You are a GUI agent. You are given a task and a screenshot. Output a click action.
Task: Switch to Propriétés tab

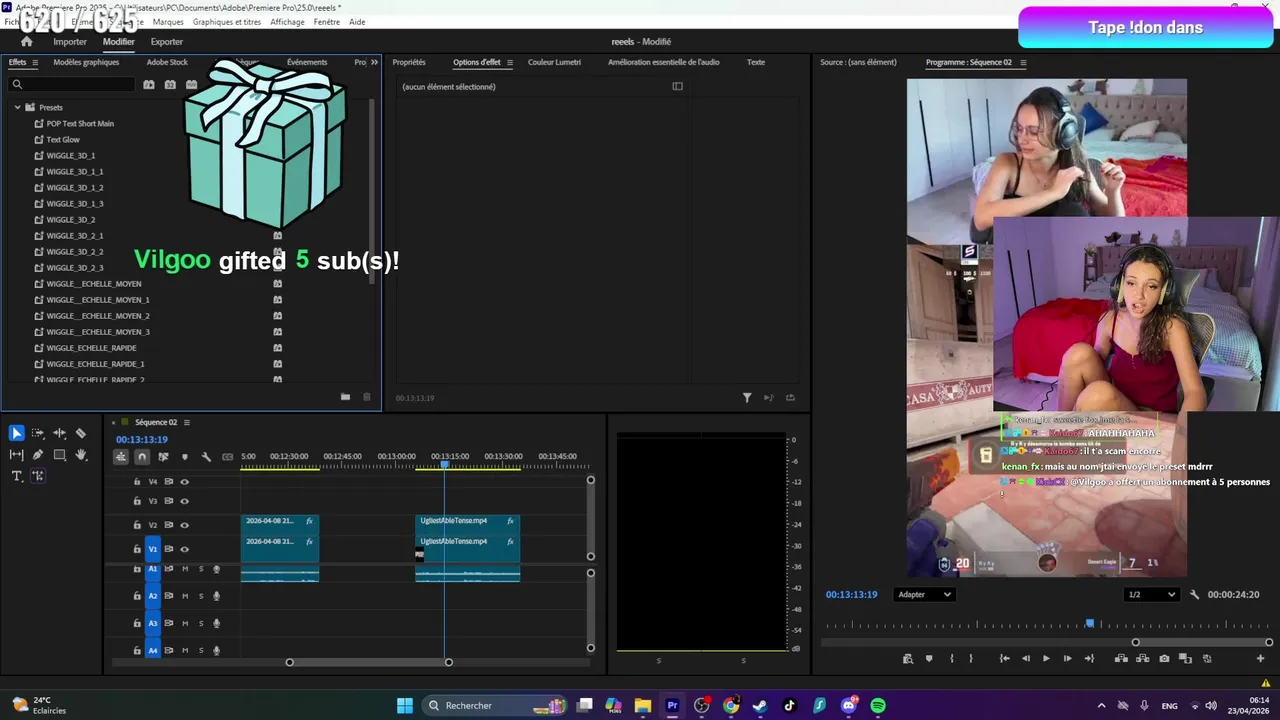point(409,62)
